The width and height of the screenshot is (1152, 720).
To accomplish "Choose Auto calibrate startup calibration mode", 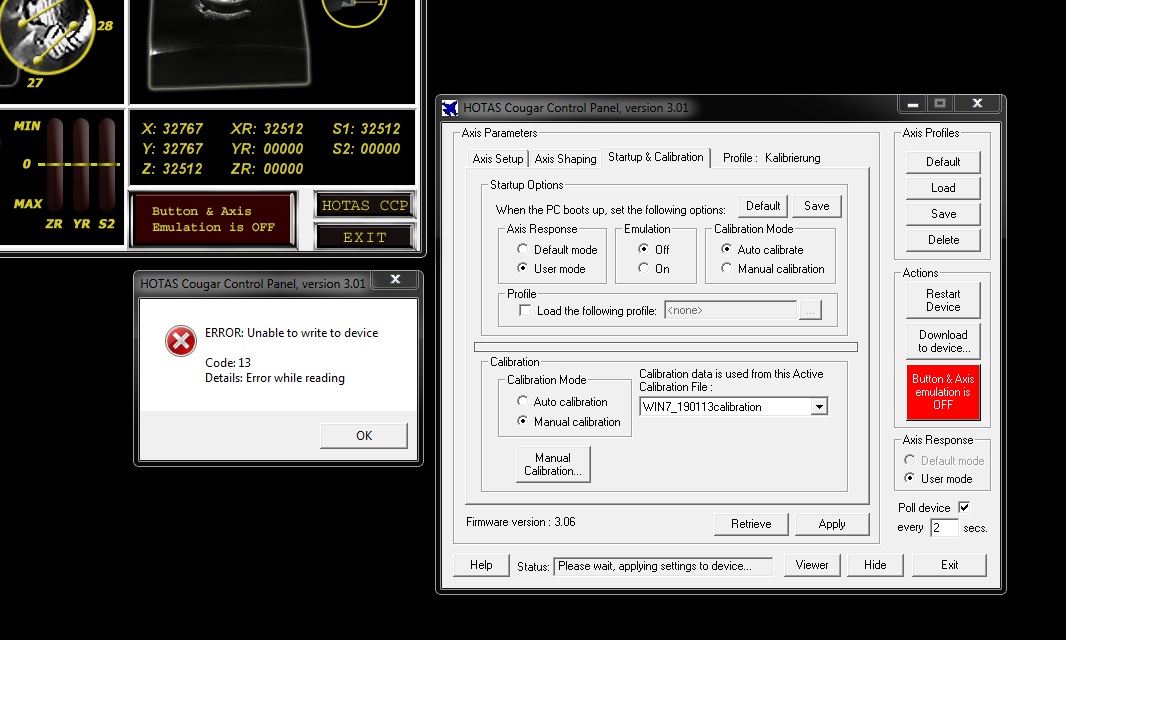I will click(x=727, y=249).
